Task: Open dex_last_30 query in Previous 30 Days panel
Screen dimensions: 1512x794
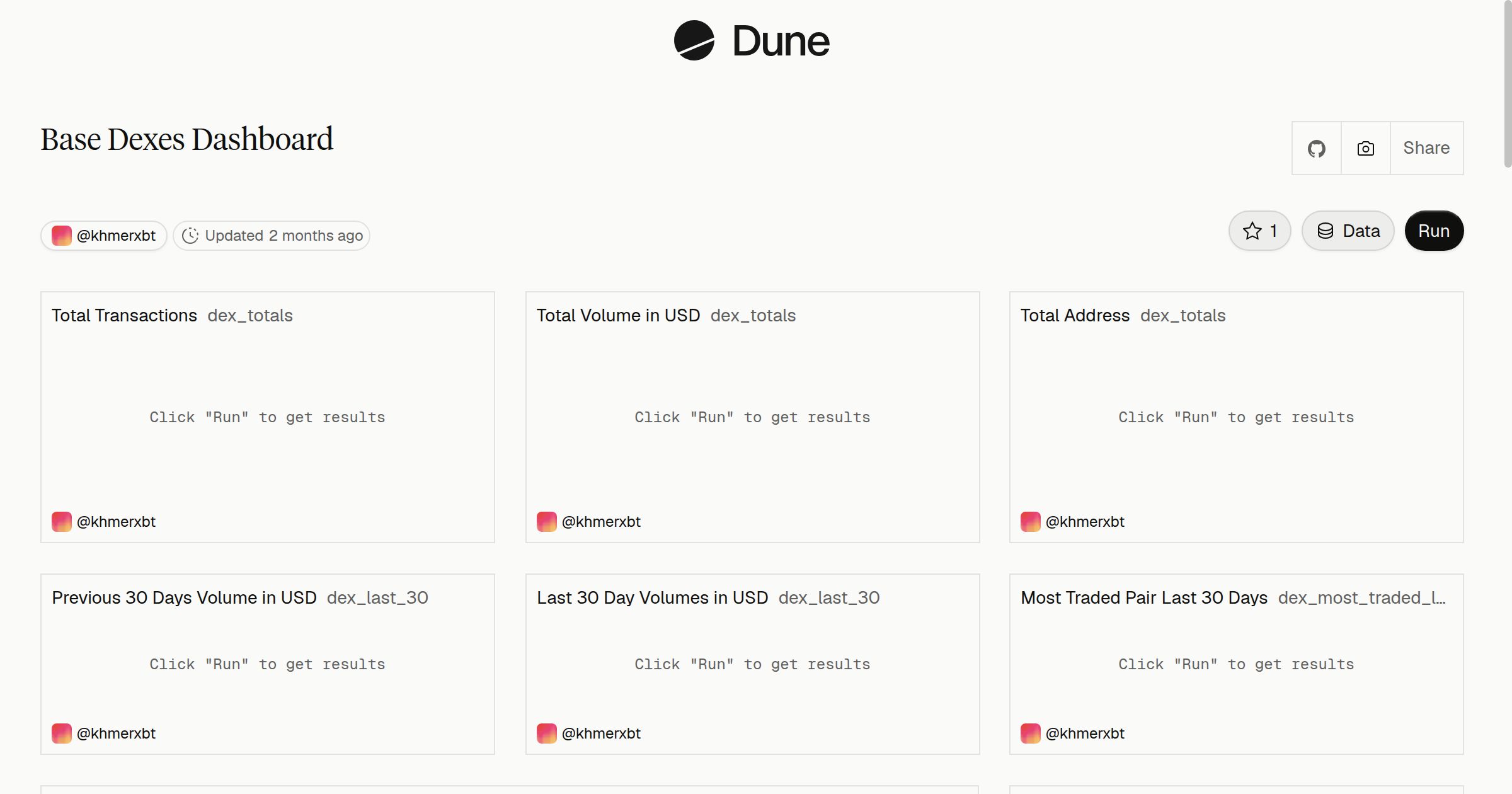Action: point(377,597)
